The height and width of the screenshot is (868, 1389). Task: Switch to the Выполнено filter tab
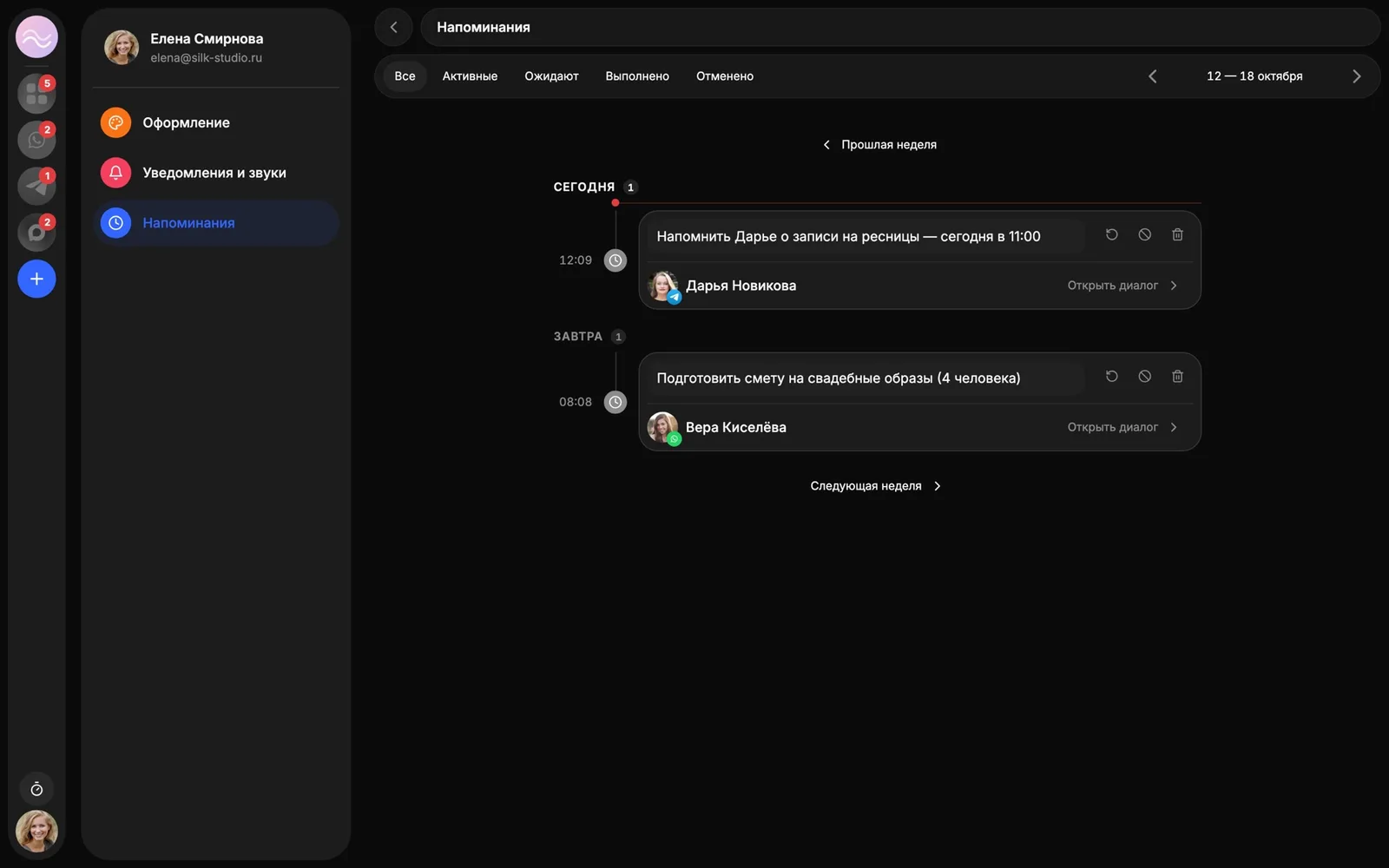[x=637, y=76]
